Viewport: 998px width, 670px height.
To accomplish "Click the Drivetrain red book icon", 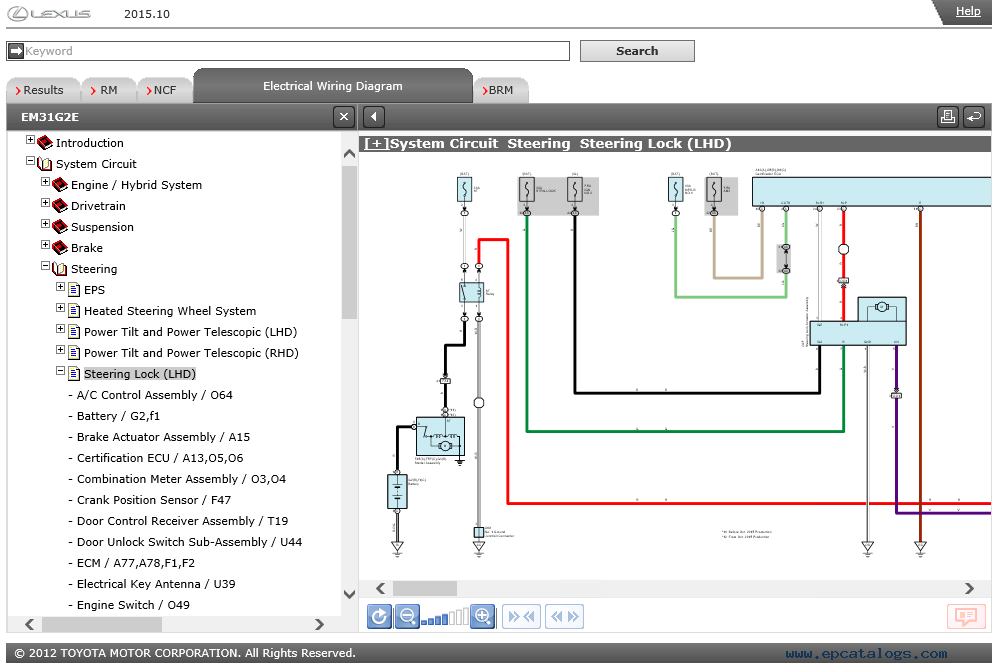I will coord(60,206).
